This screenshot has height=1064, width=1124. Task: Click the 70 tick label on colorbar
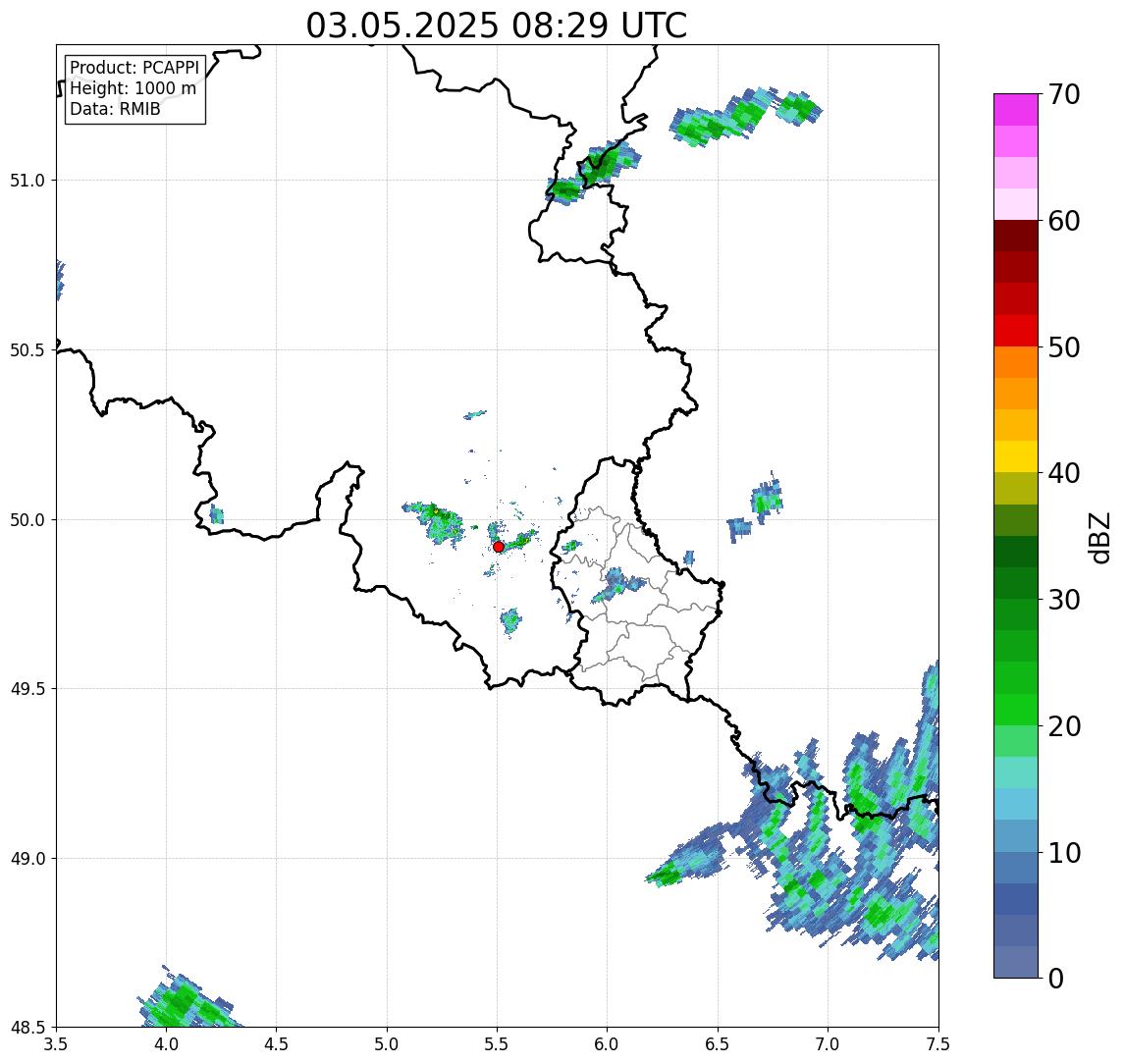(1064, 94)
